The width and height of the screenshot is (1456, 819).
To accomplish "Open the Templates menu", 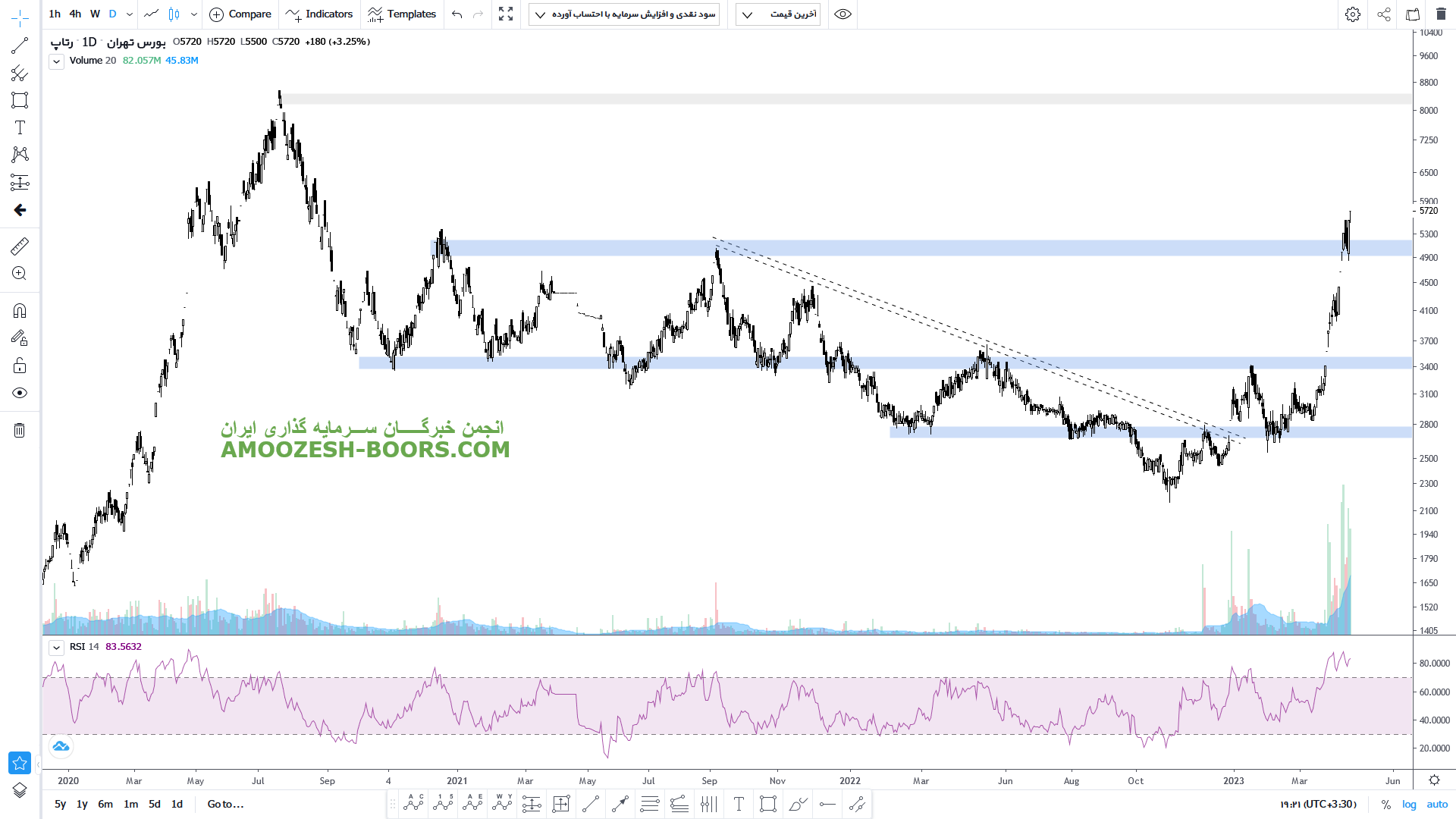I will pos(402,14).
